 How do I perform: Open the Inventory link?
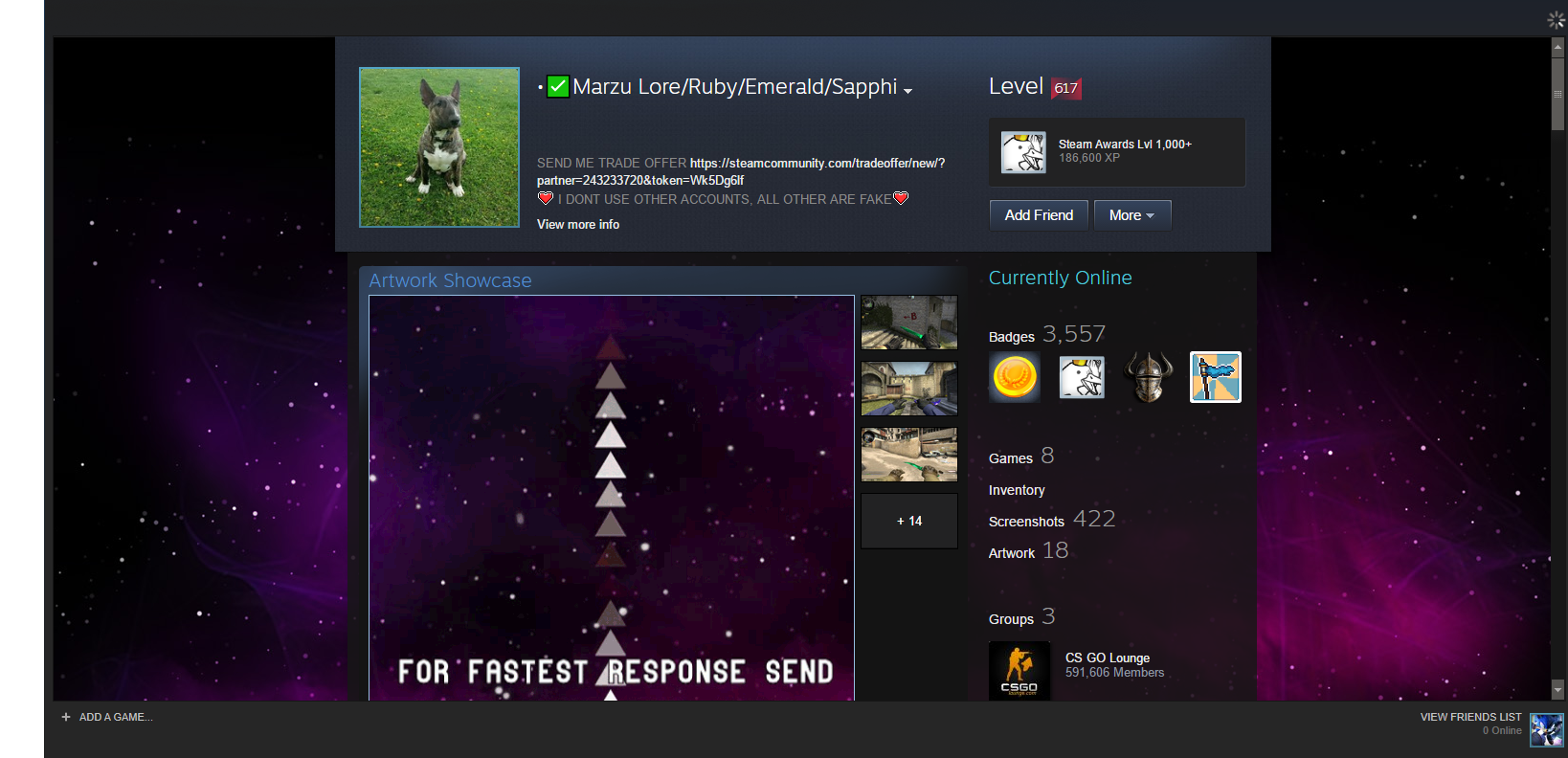pos(1017,490)
